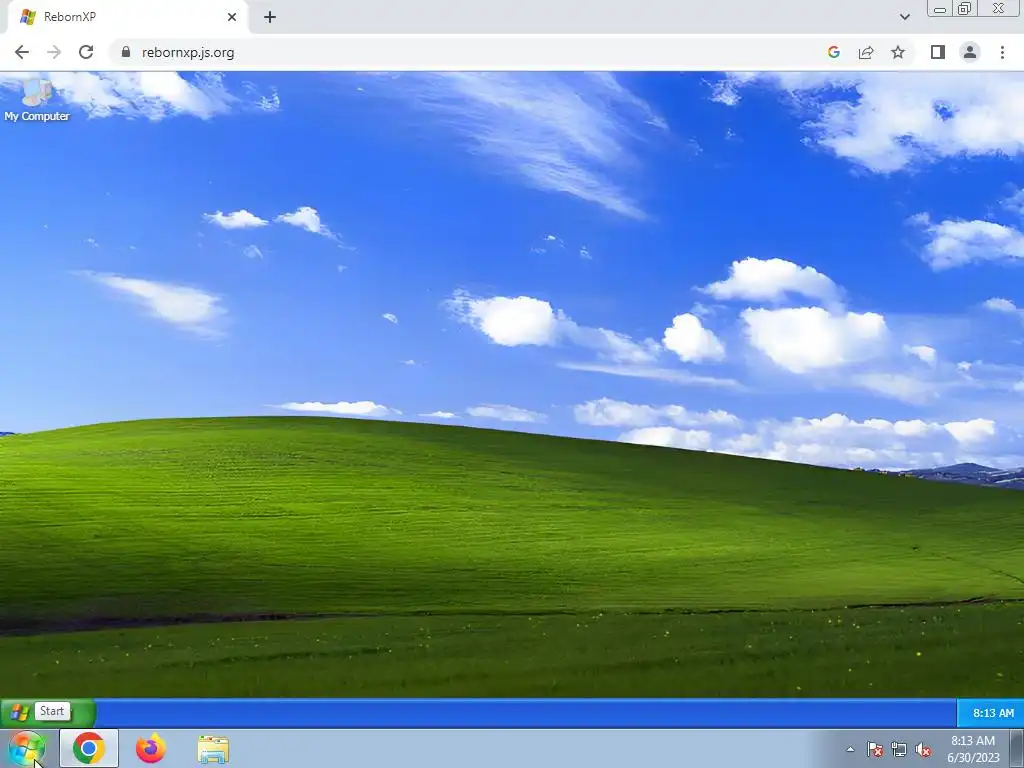The width and height of the screenshot is (1024, 768).
Task: Reload the rebornxp.js.org page
Action: pyautogui.click(x=86, y=52)
